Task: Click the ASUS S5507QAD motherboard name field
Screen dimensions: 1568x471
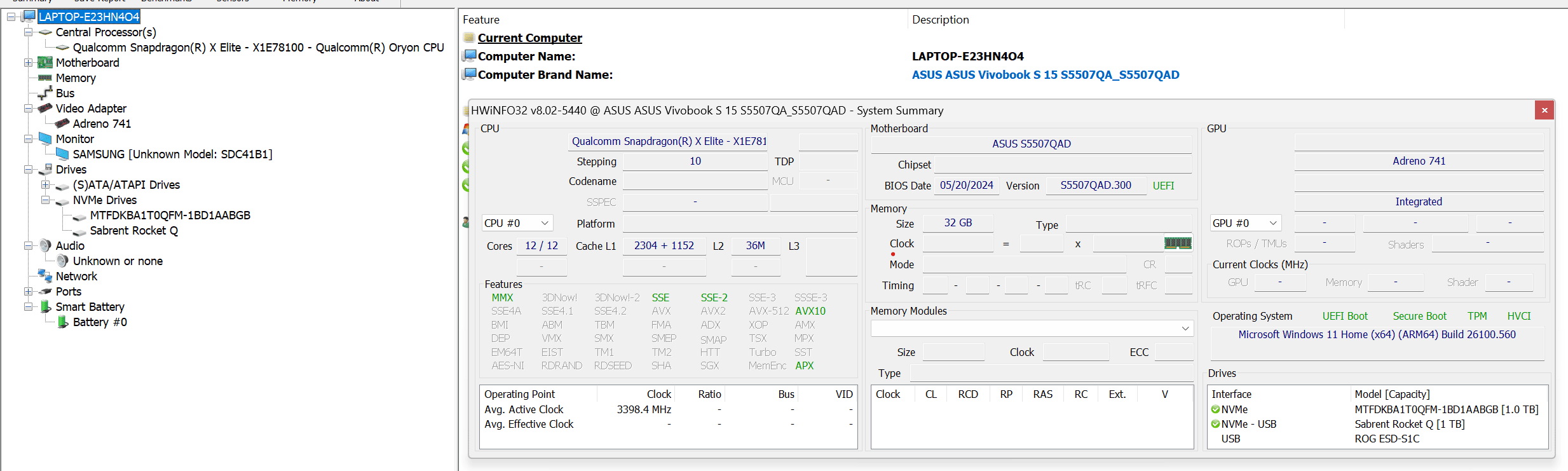Action: click(x=1031, y=144)
